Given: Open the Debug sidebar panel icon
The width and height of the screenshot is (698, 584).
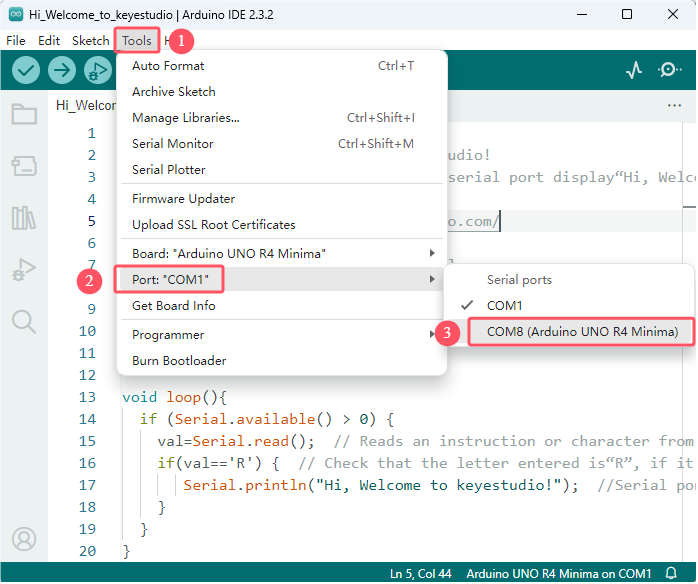Looking at the screenshot, I should point(24,270).
